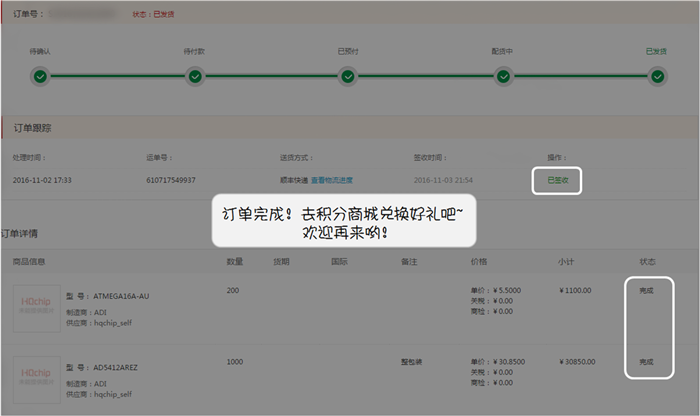Click the 待确认 step checkmark icon
The height and width of the screenshot is (416, 700).
pyautogui.click(x=40, y=76)
